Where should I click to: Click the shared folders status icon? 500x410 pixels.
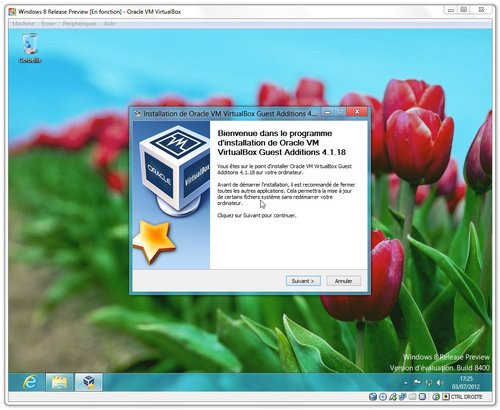(x=412, y=397)
